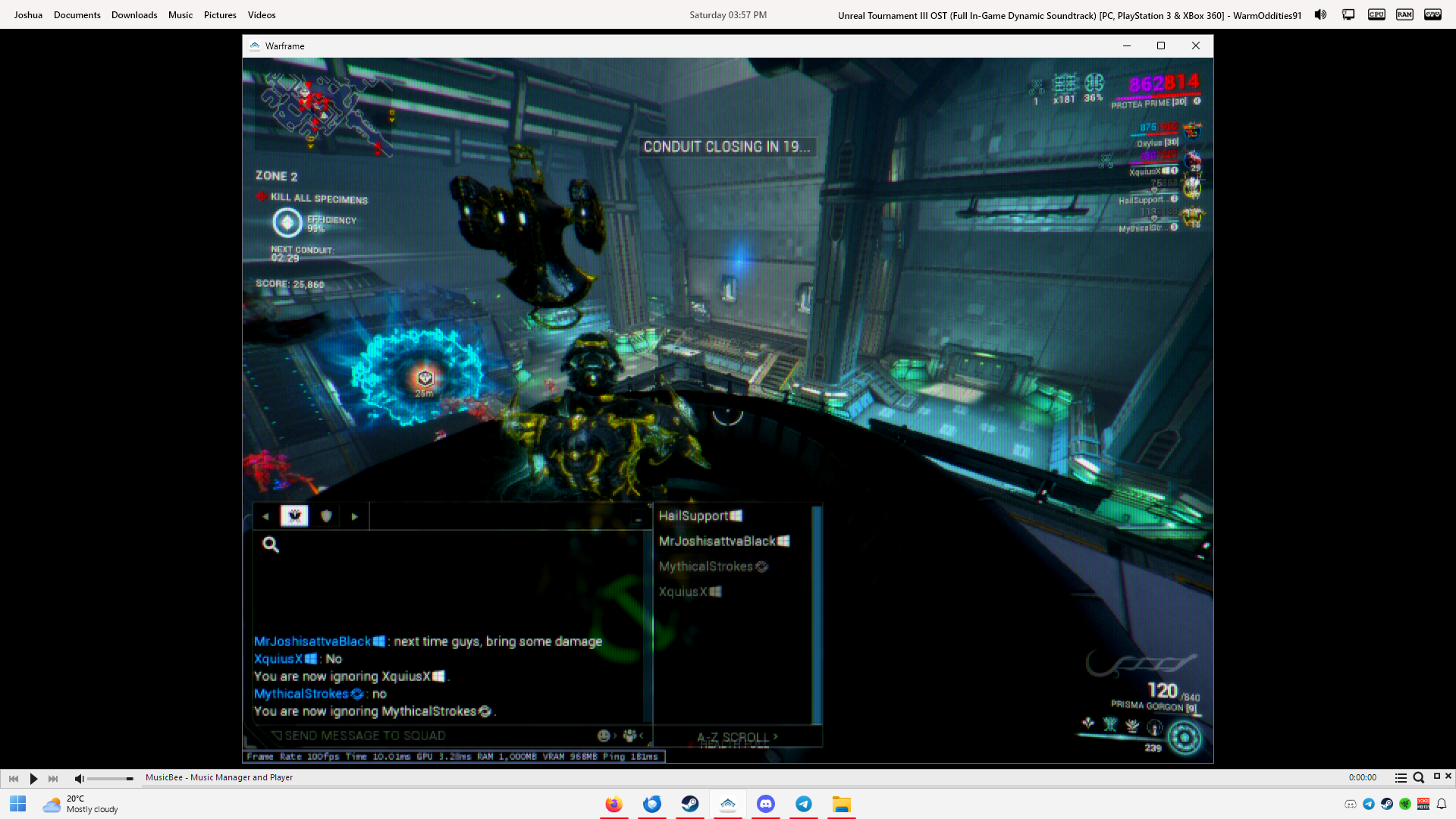This screenshot has height=819, width=1456.
Task: Select HailSupport in the player list
Action: click(701, 516)
